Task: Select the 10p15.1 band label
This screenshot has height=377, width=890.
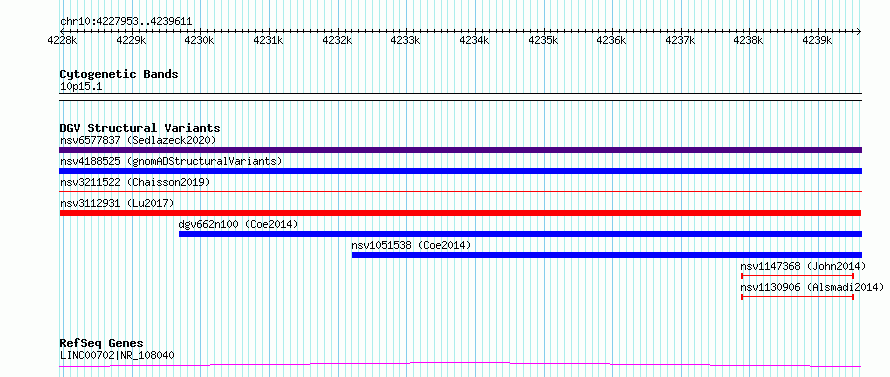Action: pos(81,87)
